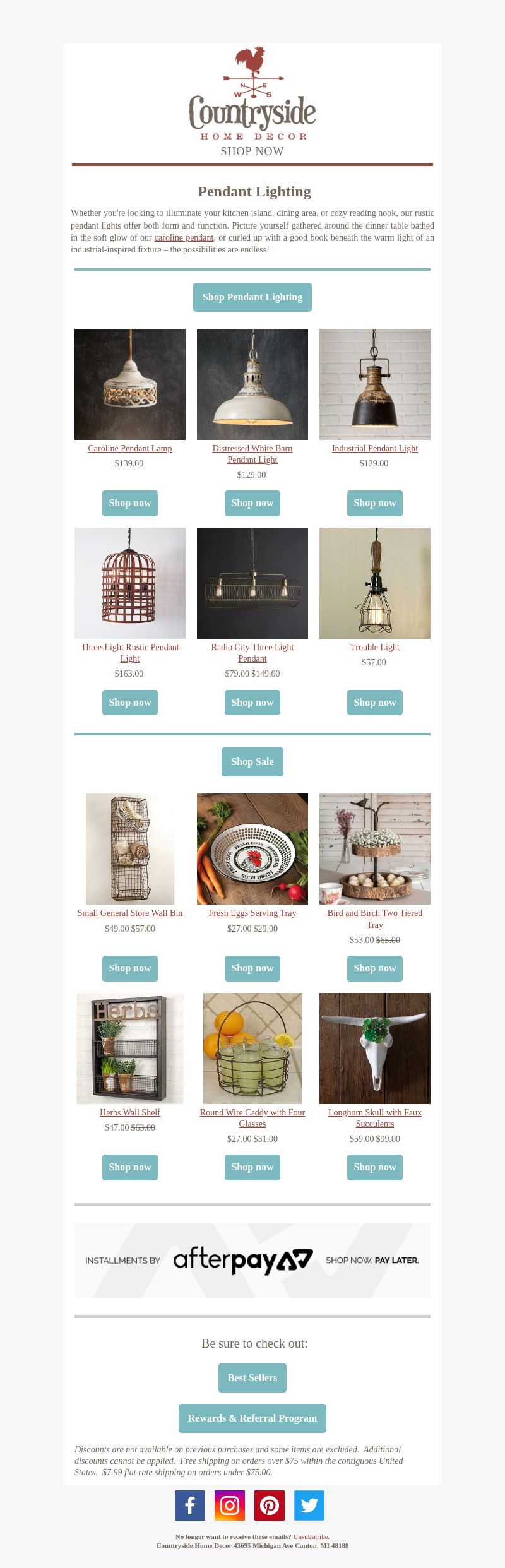Click the Shop Pendant Lighting button
The height and width of the screenshot is (1568, 505).
point(252,297)
